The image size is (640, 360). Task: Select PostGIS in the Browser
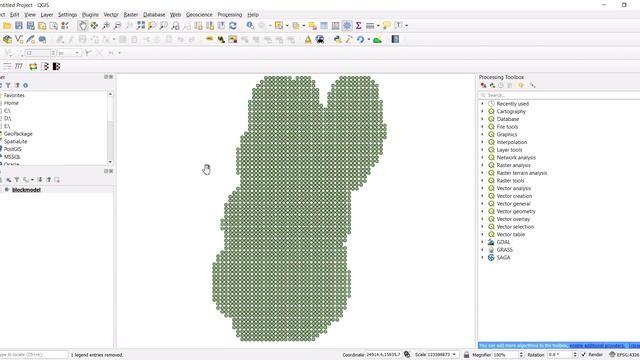pos(12,149)
